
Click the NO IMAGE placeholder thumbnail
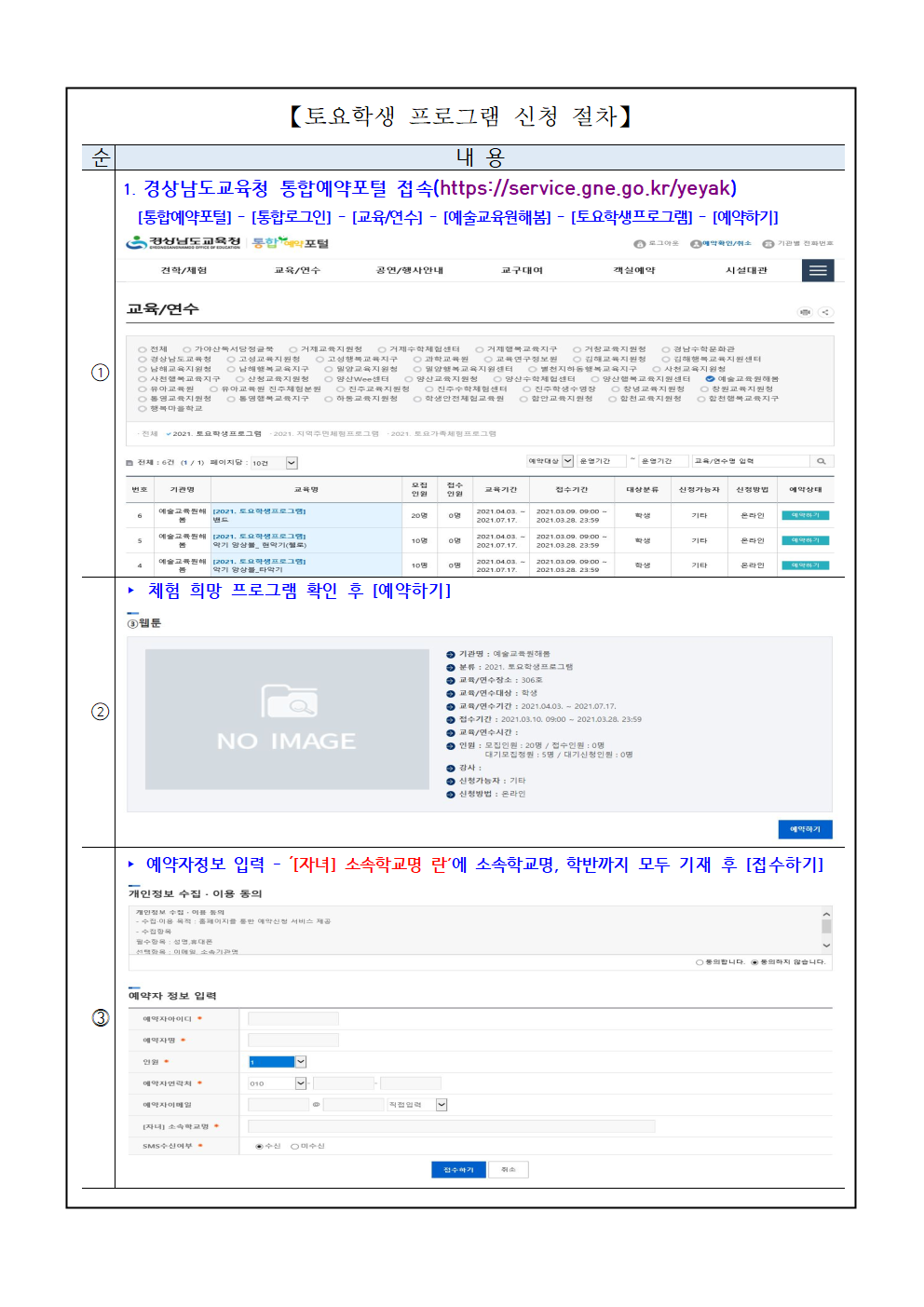click(x=287, y=719)
